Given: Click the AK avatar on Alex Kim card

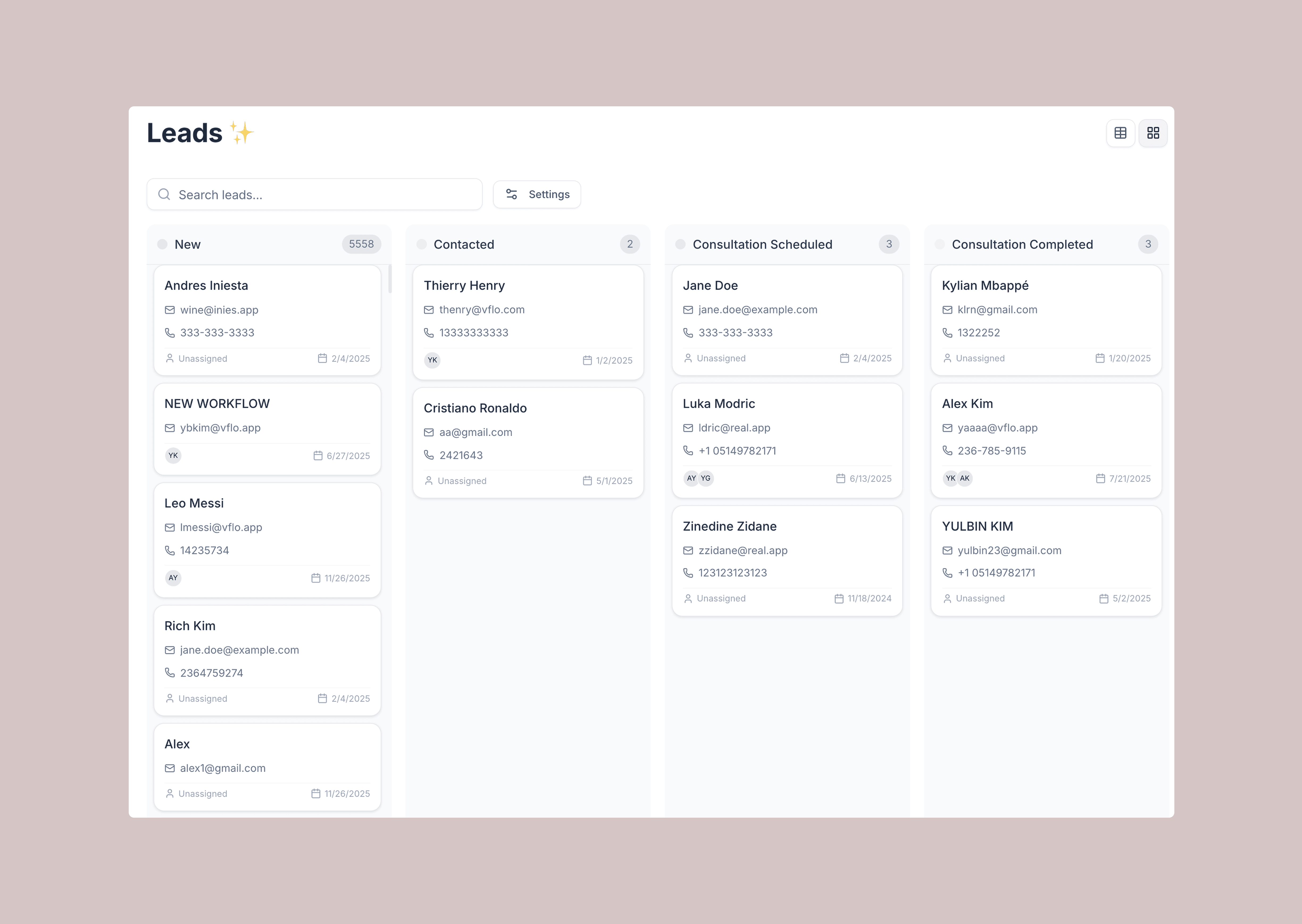Looking at the screenshot, I should (965, 478).
